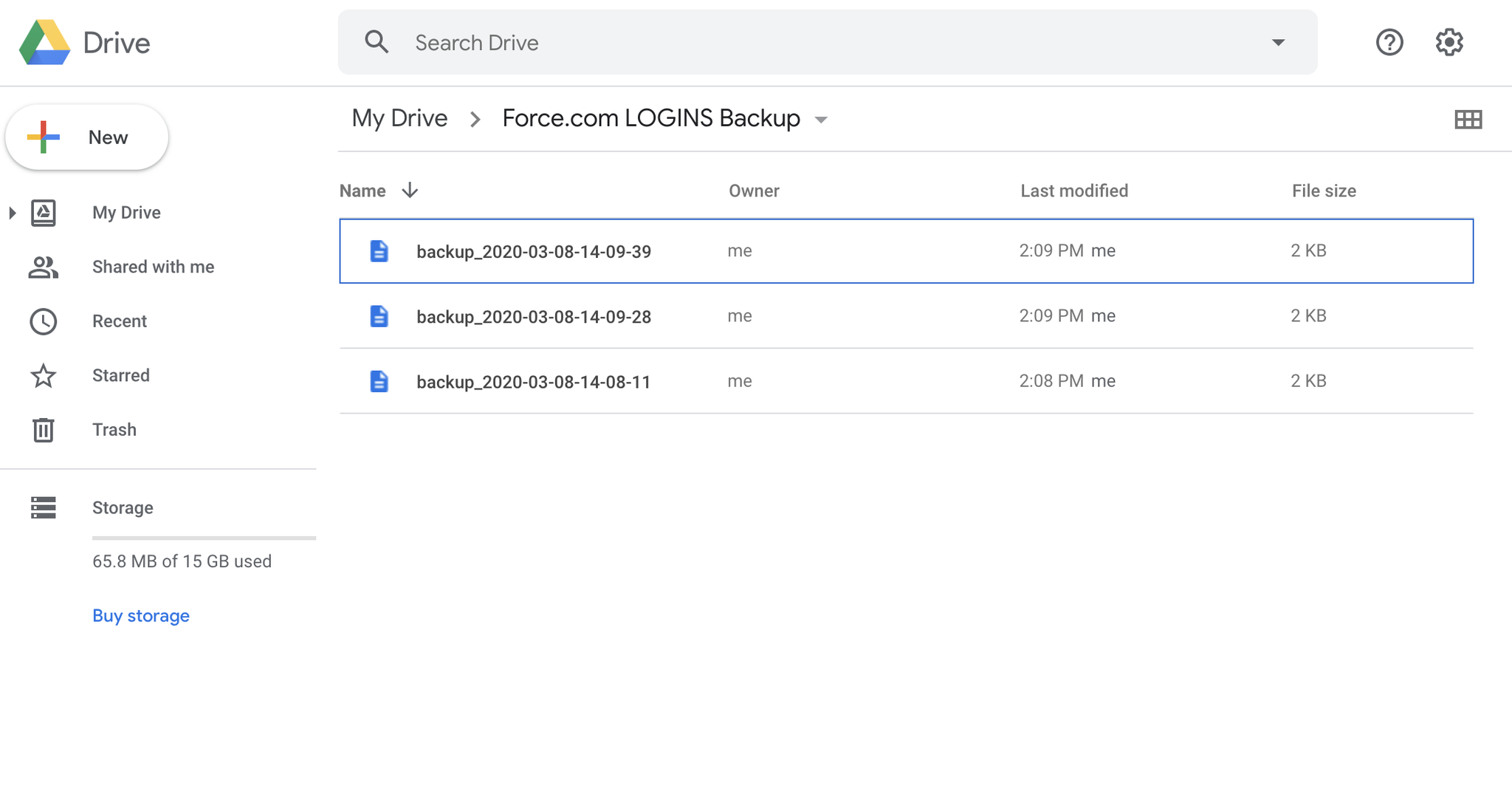Click the breadcrumb chevron after My Drive
Image resolution: width=1512 pixels, height=794 pixels.
[x=475, y=119]
